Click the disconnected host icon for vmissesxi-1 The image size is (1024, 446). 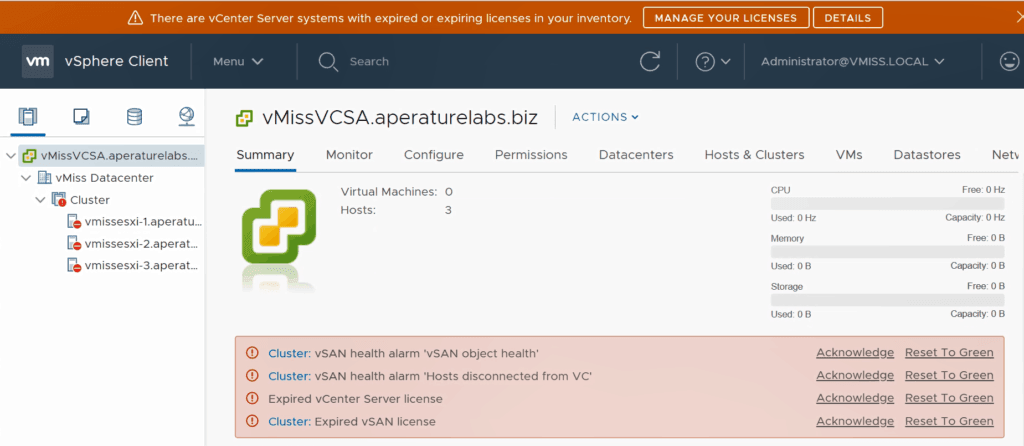tap(74, 222)
